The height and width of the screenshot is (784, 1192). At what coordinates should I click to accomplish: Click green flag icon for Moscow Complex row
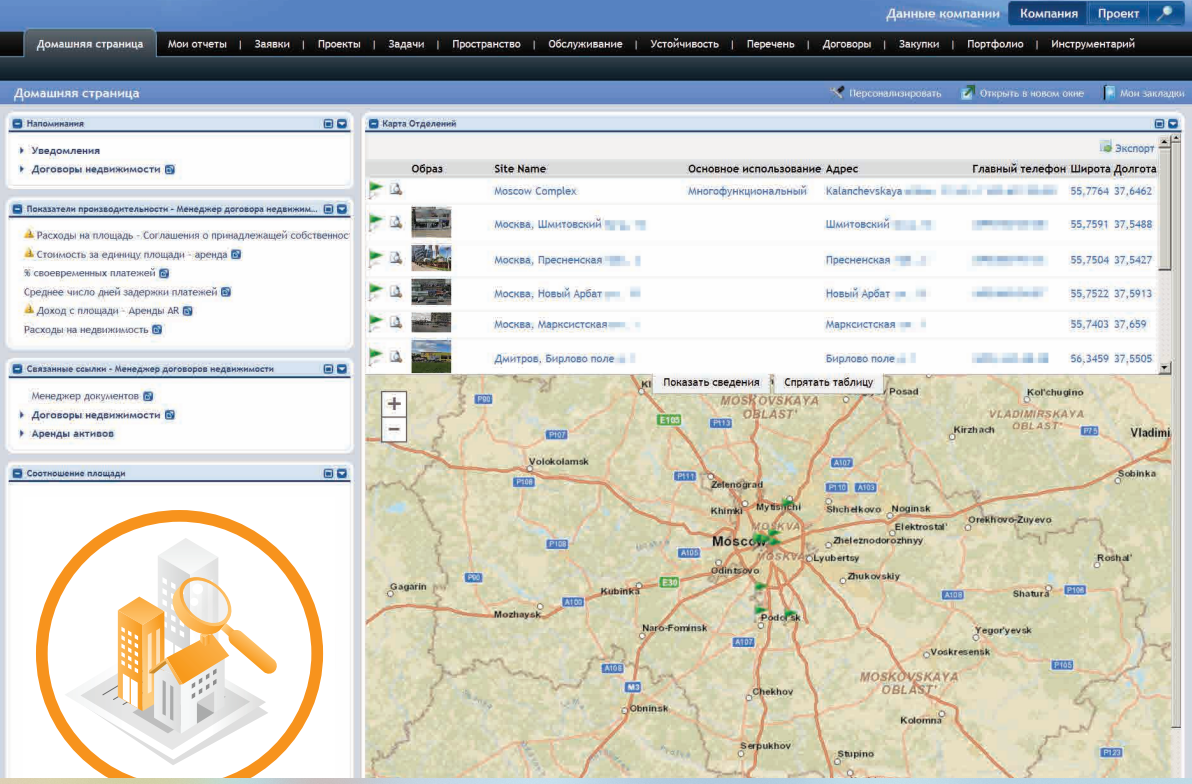(376, 189)
